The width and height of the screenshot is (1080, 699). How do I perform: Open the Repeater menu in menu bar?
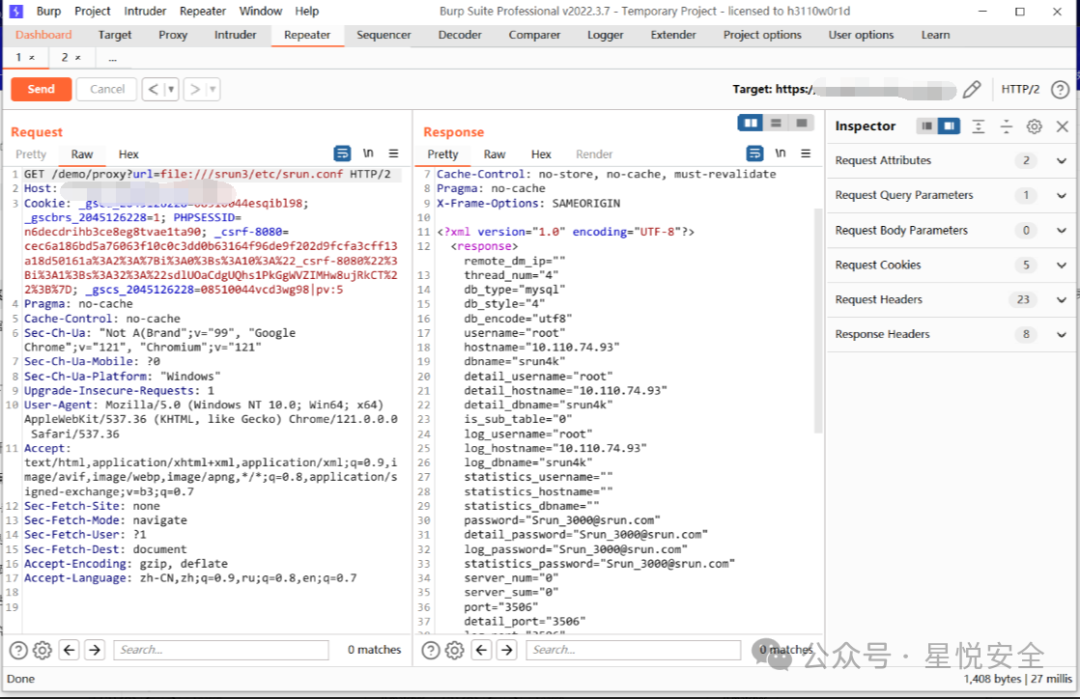click(202, 11)
